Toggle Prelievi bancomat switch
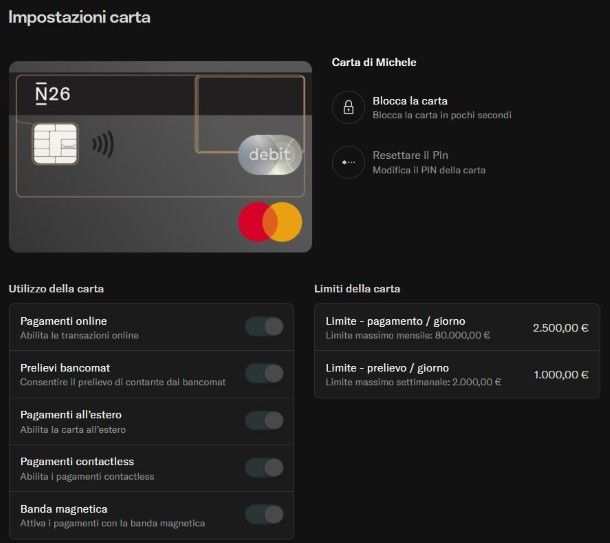Viewport: 610px width, 543px height. click(264, 373)
